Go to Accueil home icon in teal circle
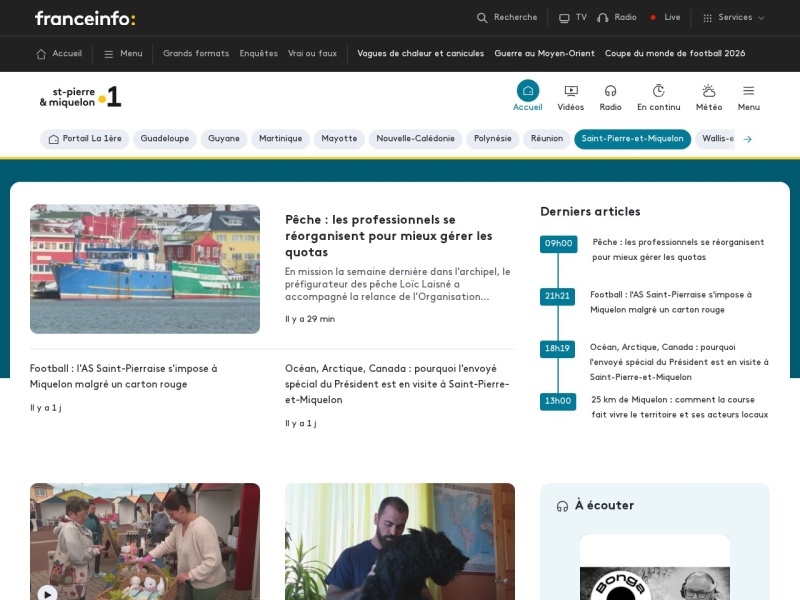Image resolution: width=800 pixels, height=600 pixels. tap(528, 91)
